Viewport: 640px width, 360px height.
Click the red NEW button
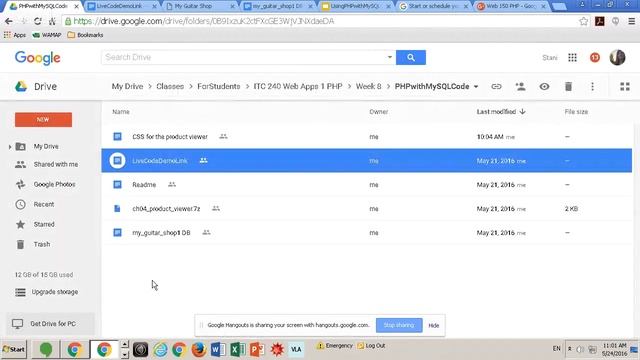point(43,120)
